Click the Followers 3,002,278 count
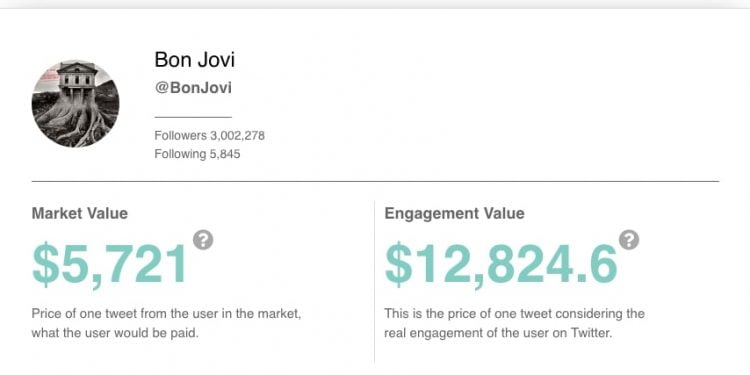Image resolution: width=750 pixels, height=375 pixels. pos(210,135)
